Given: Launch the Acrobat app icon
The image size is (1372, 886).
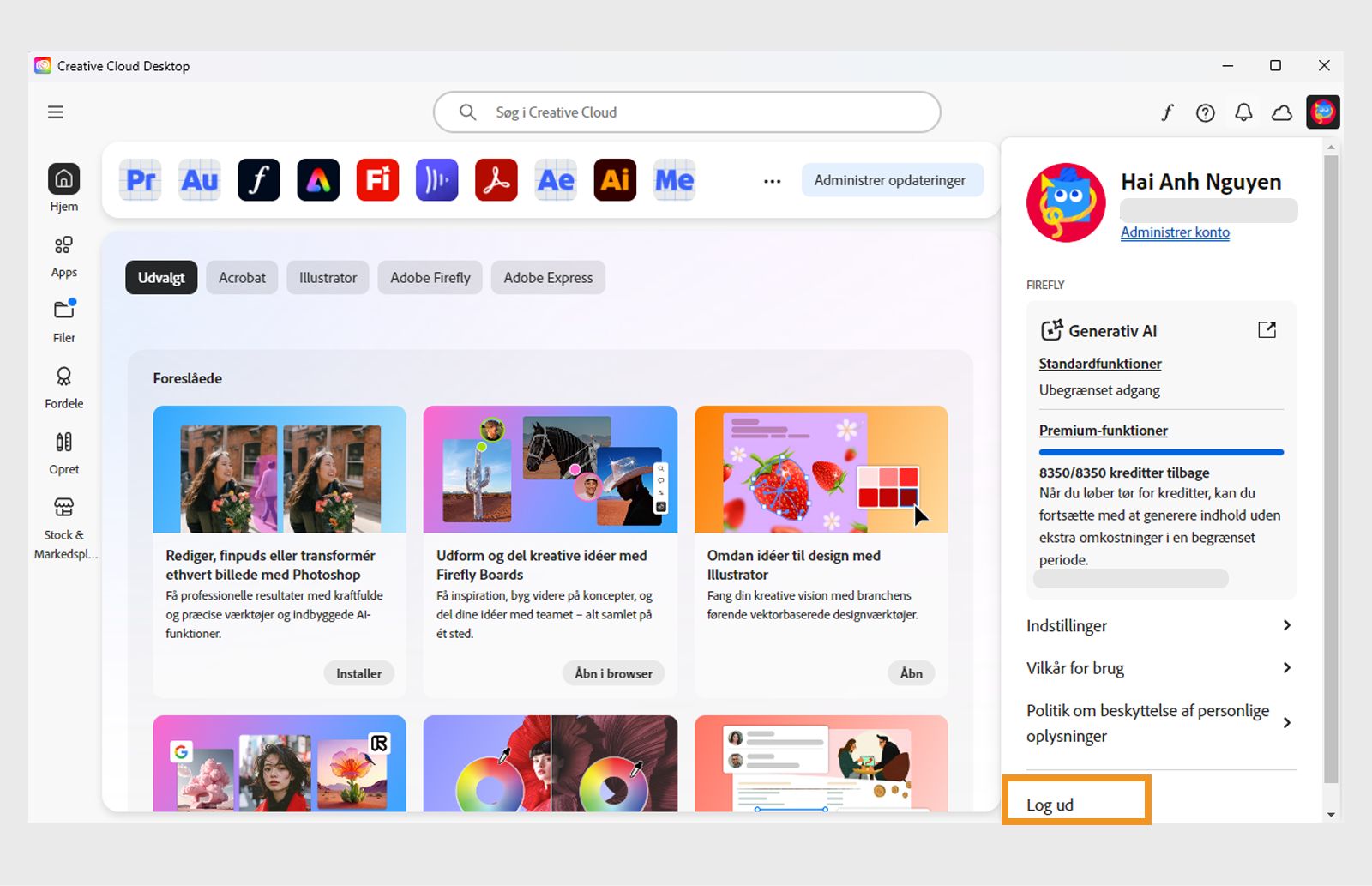Looking at the screenshot, I should 496,180.
